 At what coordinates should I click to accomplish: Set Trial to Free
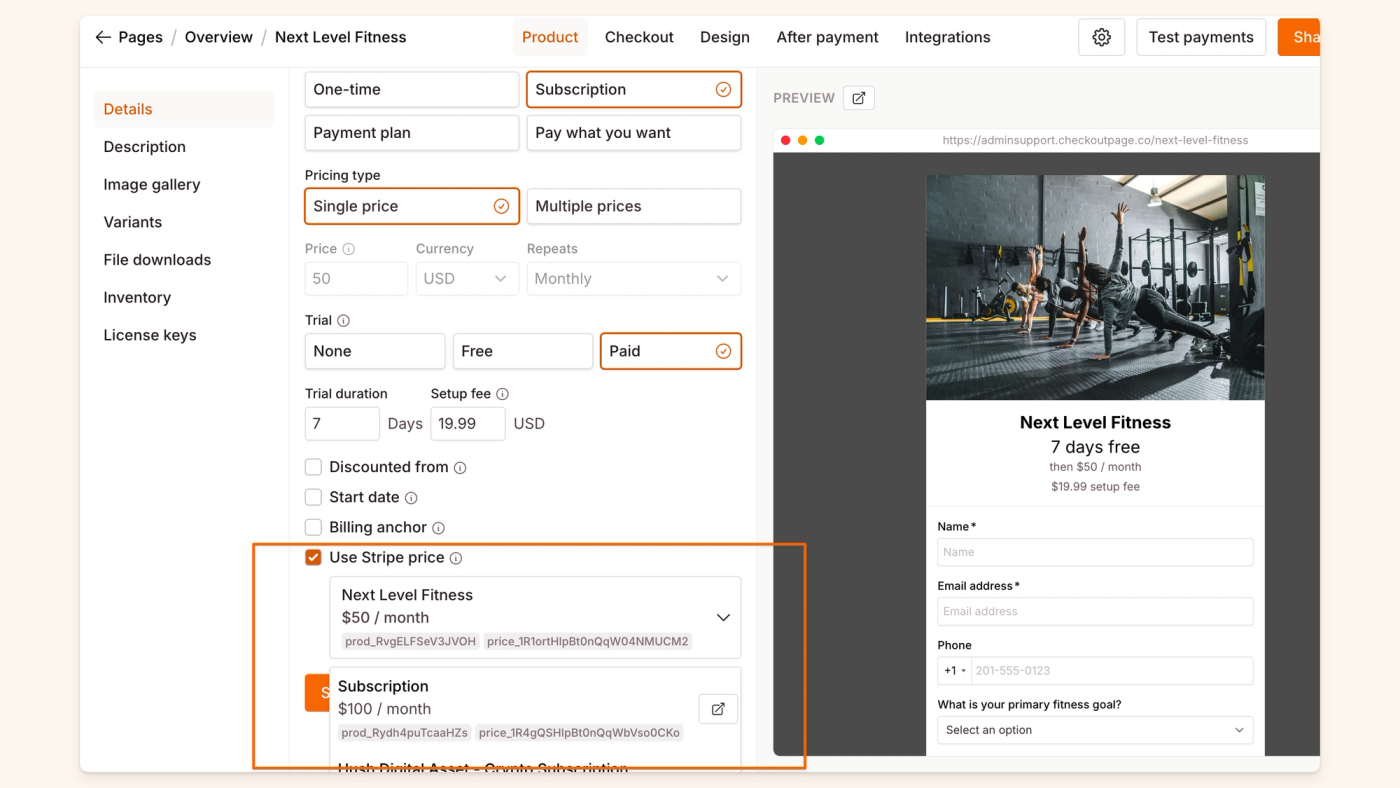point(523,351)
